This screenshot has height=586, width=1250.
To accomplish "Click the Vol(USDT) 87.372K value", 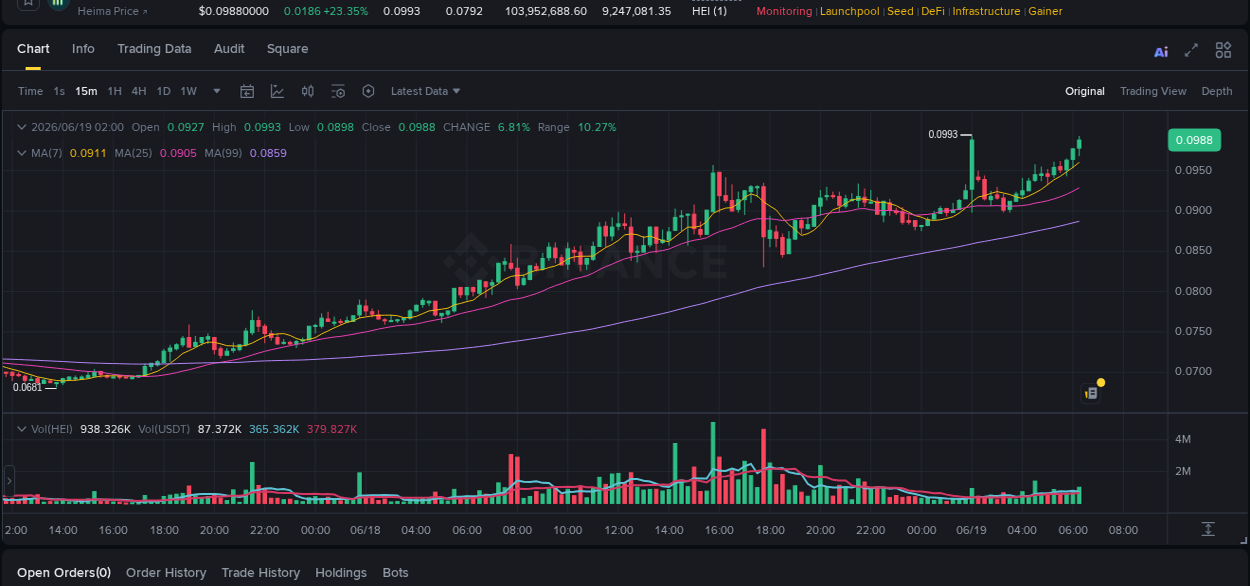I will point(220,429).
